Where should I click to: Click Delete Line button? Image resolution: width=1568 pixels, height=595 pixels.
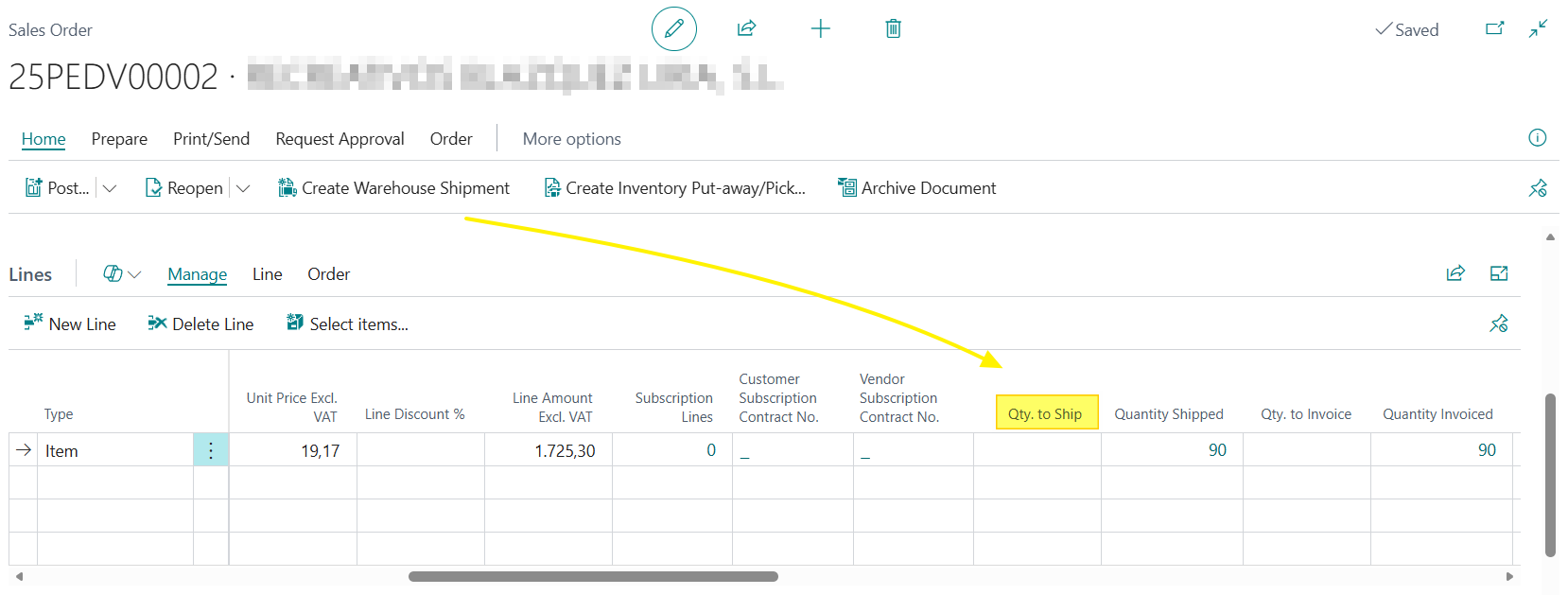click(200, 324)
